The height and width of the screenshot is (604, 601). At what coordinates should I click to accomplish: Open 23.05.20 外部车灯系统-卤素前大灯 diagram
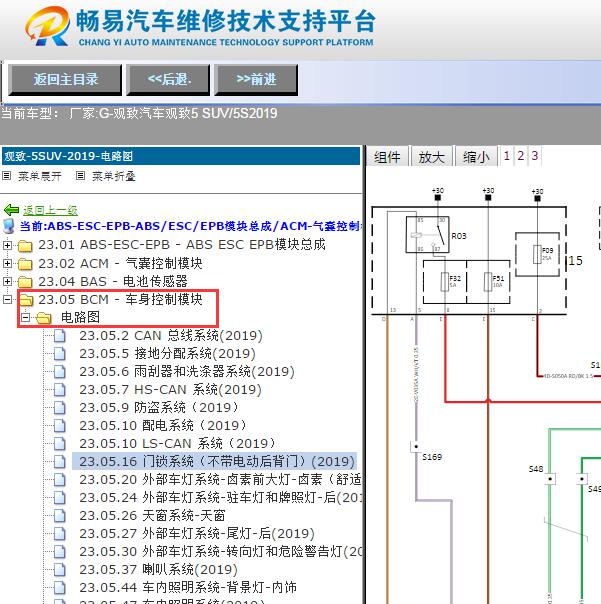tap(220, 480)
